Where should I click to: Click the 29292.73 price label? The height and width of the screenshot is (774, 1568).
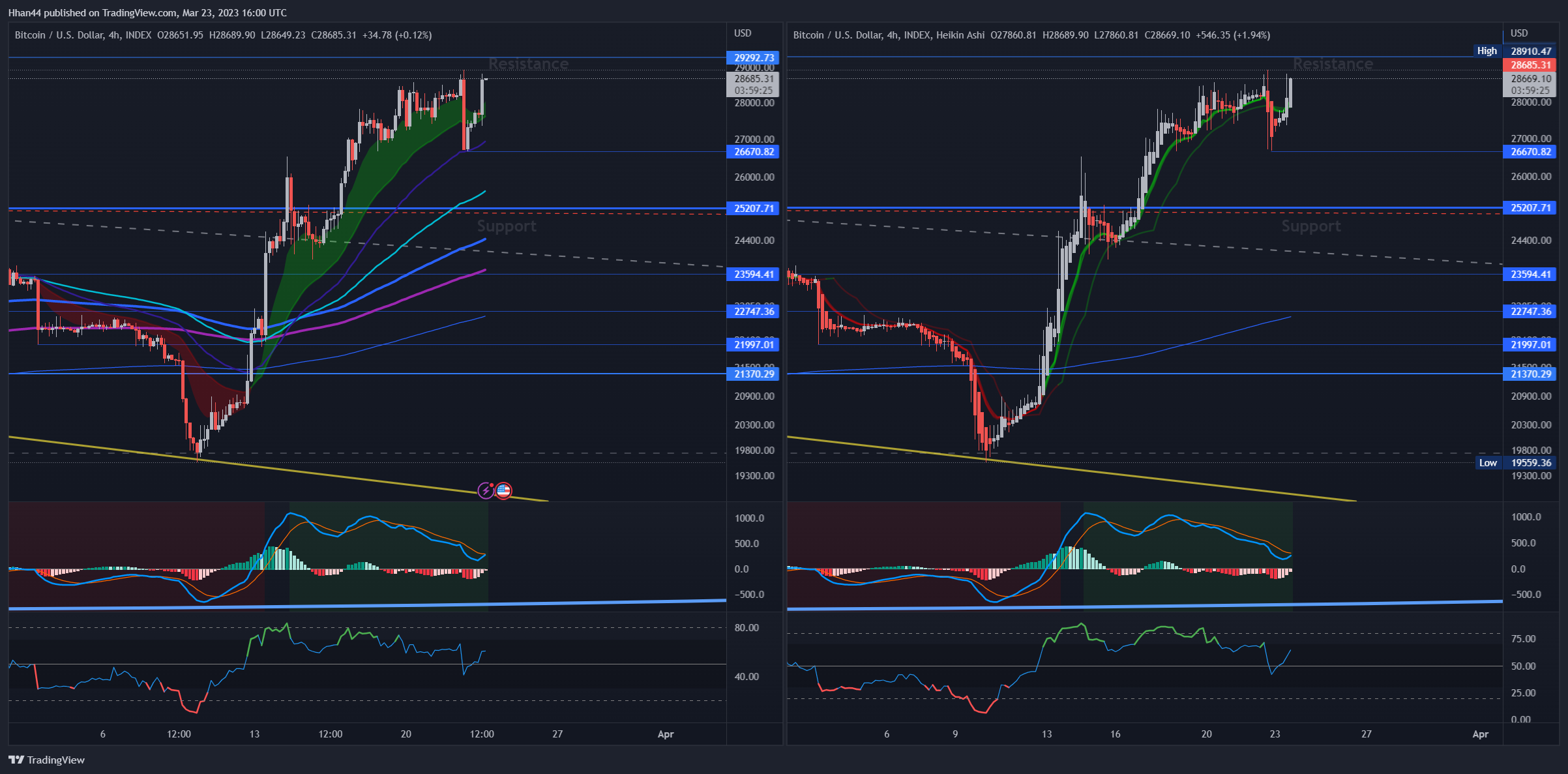[x=754, y=57]
